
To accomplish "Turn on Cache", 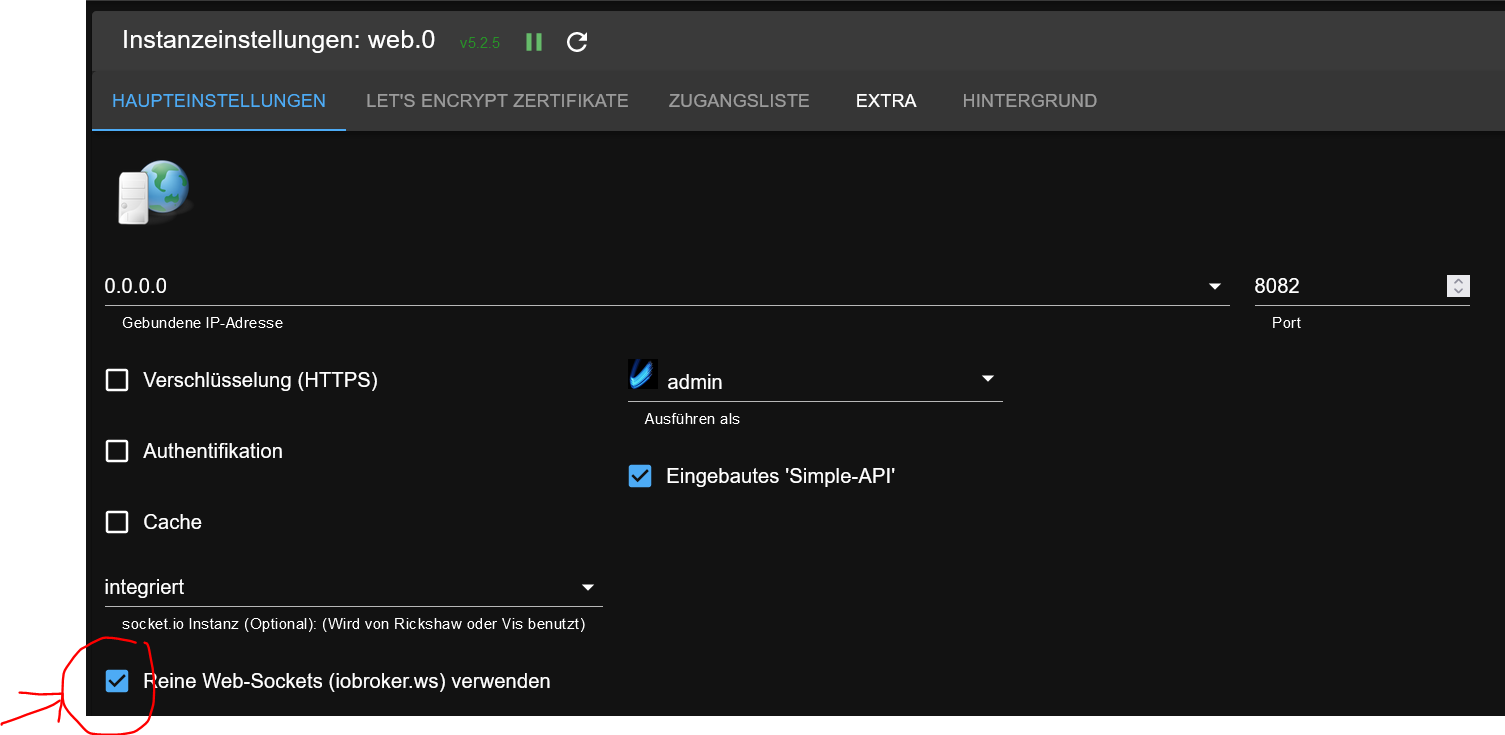I will 116,521.
